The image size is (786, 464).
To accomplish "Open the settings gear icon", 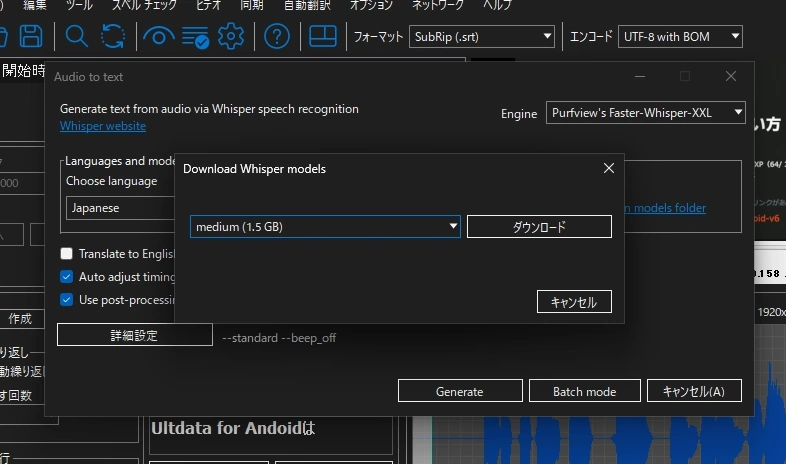I will click(x=231, y=37).
